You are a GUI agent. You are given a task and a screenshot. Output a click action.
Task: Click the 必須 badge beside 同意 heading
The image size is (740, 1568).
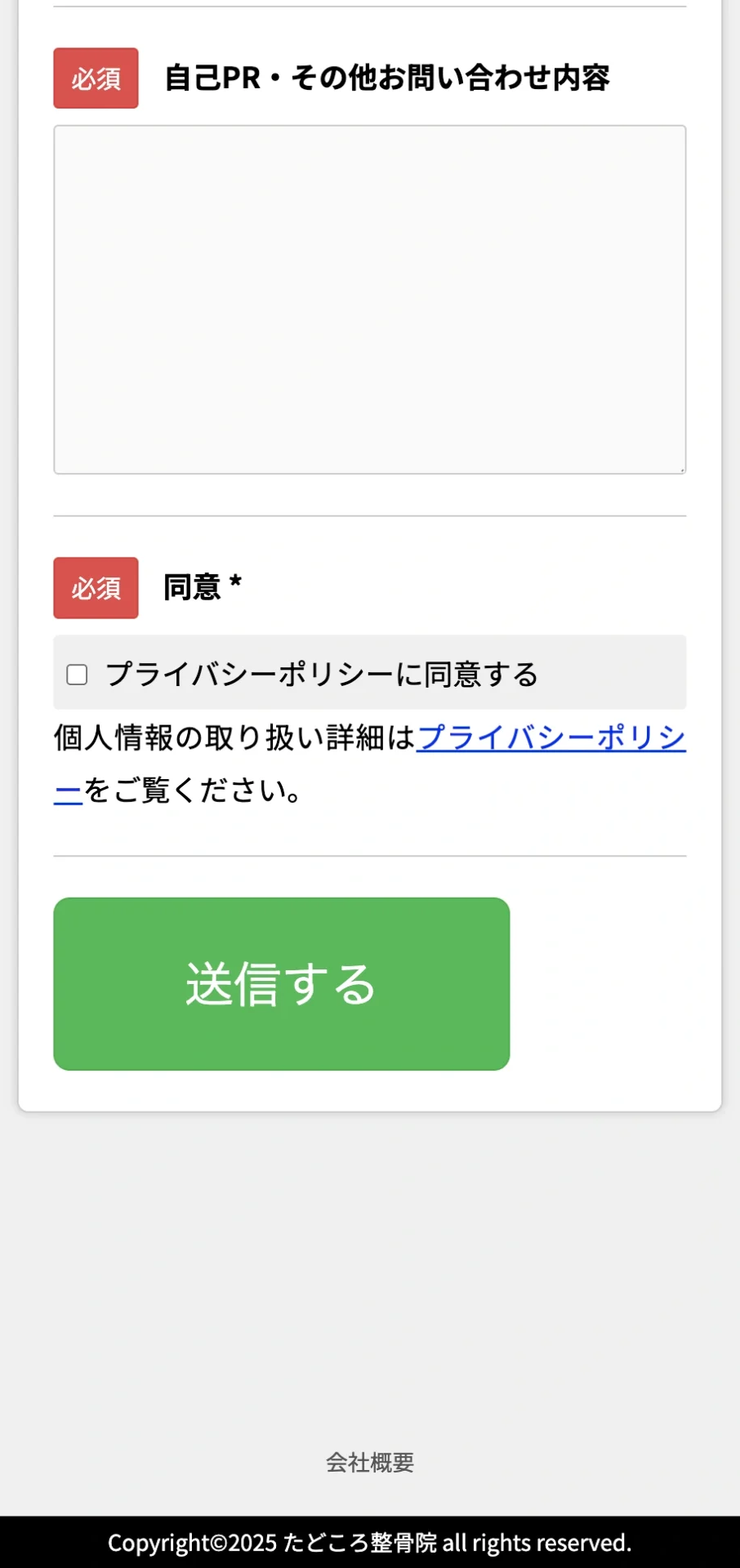click(95, 588)
